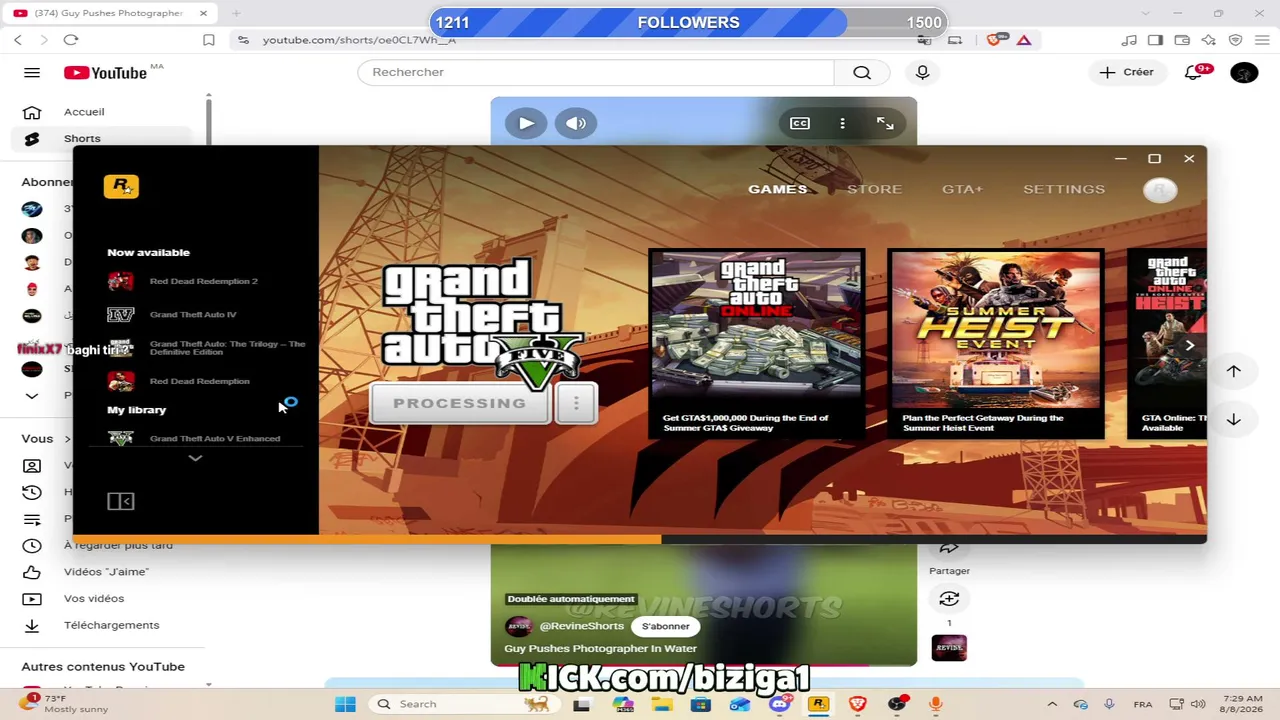Open Red Dead Redemption 2 game icon
The width and height of the screenshot is (1280, 720).
120,281
